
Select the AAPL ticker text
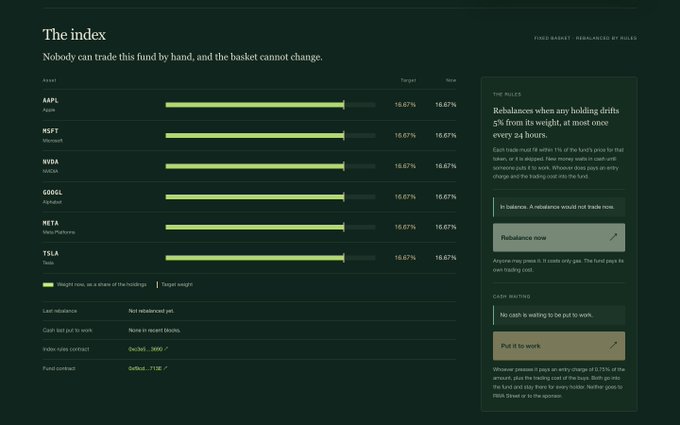tap(50, 100)
